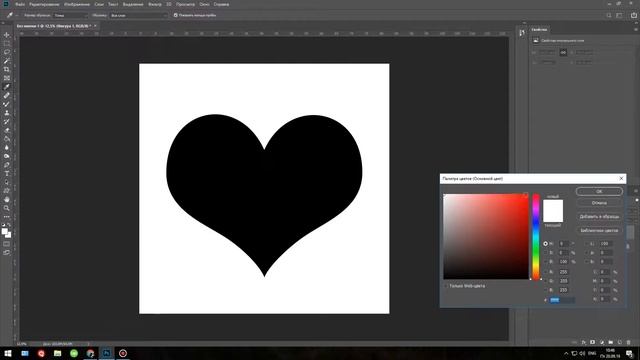Select the H hue radio button
Viewport: 640px width, 360px height.
click(x=545, y=243)
